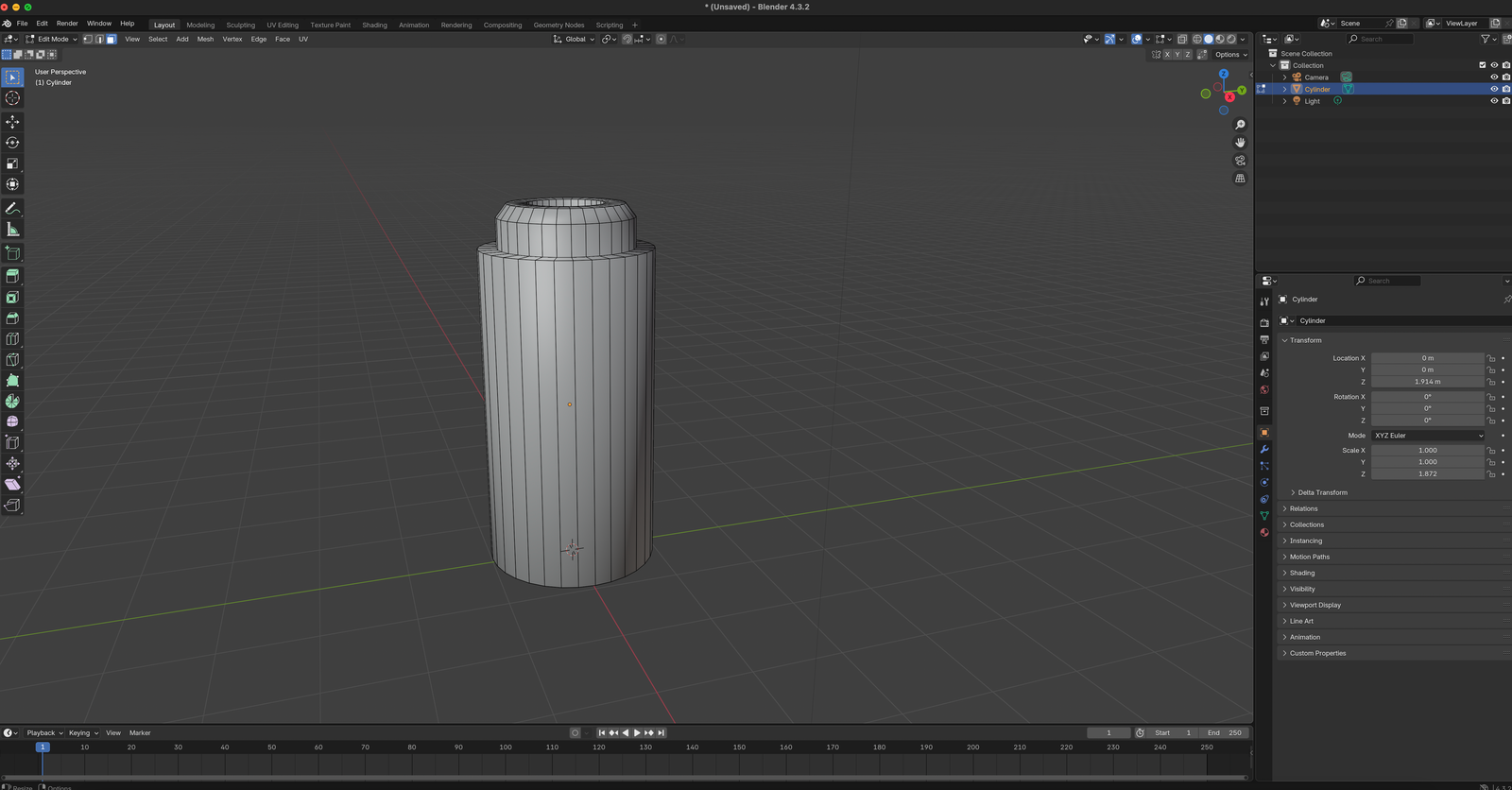Open the Render properties tab
This screenshot has height=790, width=1512.
pyautogui.click(x=1264, y=322)
